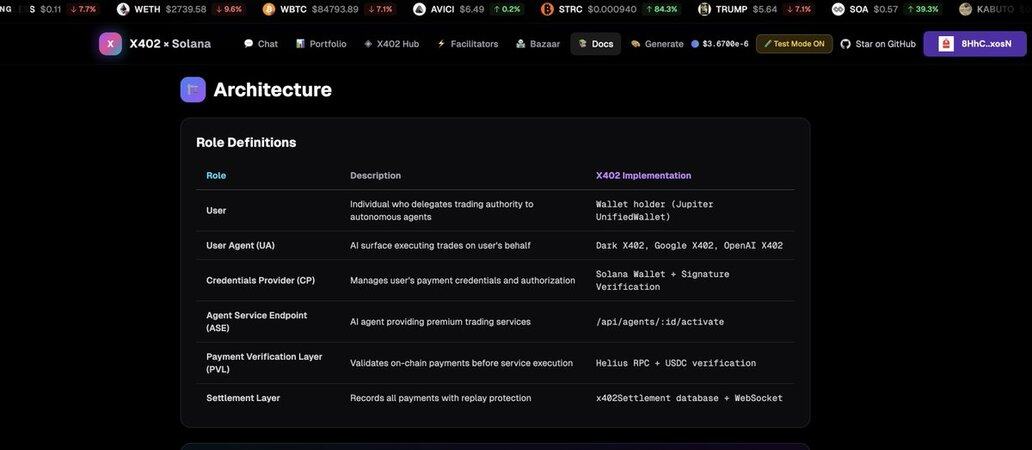Click the WBTC bitcoin ticker icon

(269, 9)
